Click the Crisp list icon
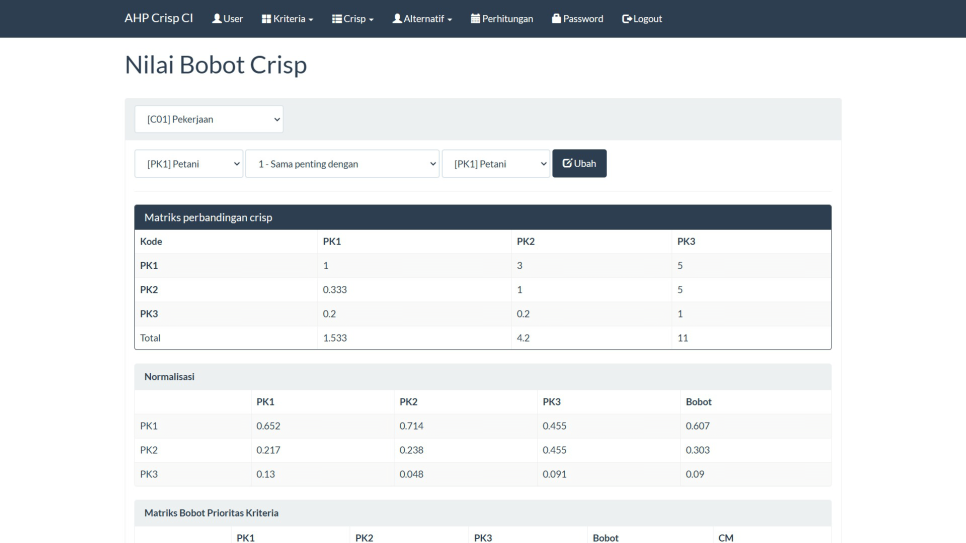Image resolution: width=966 pixels, height=543 pixels. tap(337, 19)
